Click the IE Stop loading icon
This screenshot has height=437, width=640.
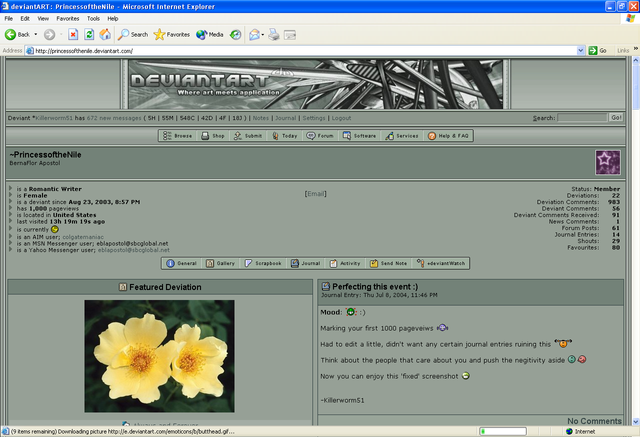pos(72,34)
